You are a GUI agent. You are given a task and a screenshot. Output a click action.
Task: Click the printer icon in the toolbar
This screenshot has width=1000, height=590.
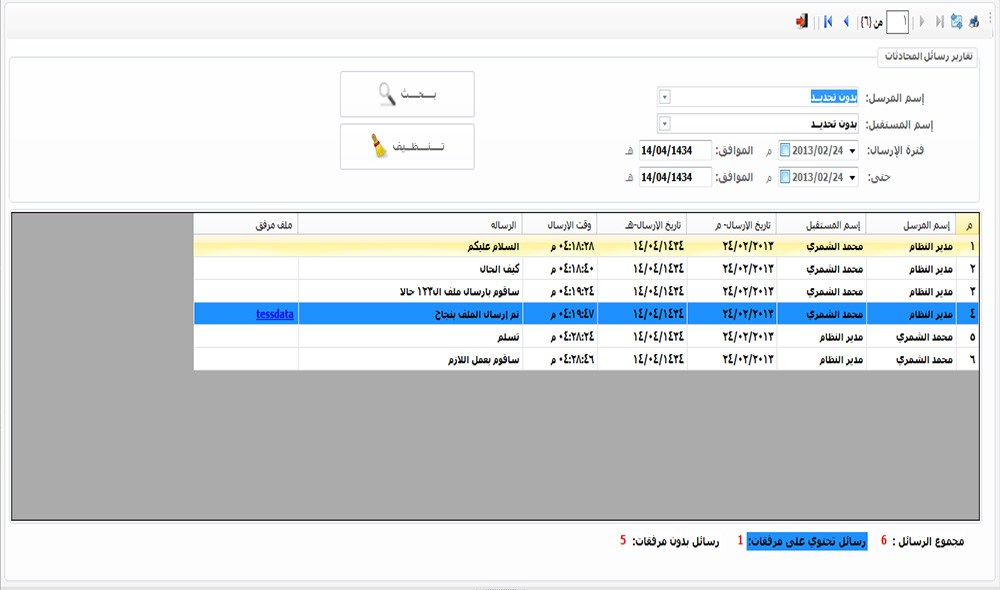(974, 21)
